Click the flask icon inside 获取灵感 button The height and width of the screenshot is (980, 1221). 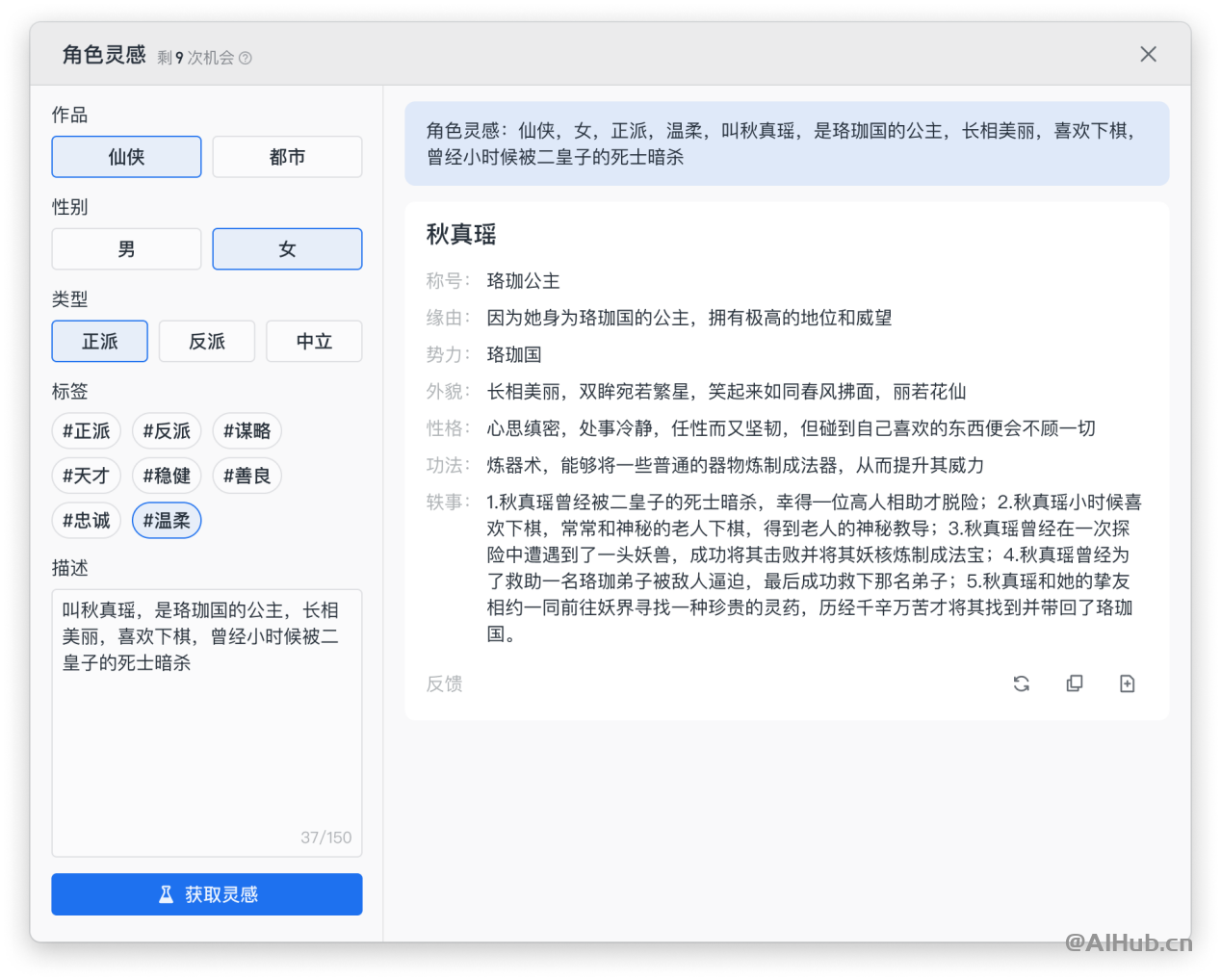pyautogui.click(x=167, y=893)
